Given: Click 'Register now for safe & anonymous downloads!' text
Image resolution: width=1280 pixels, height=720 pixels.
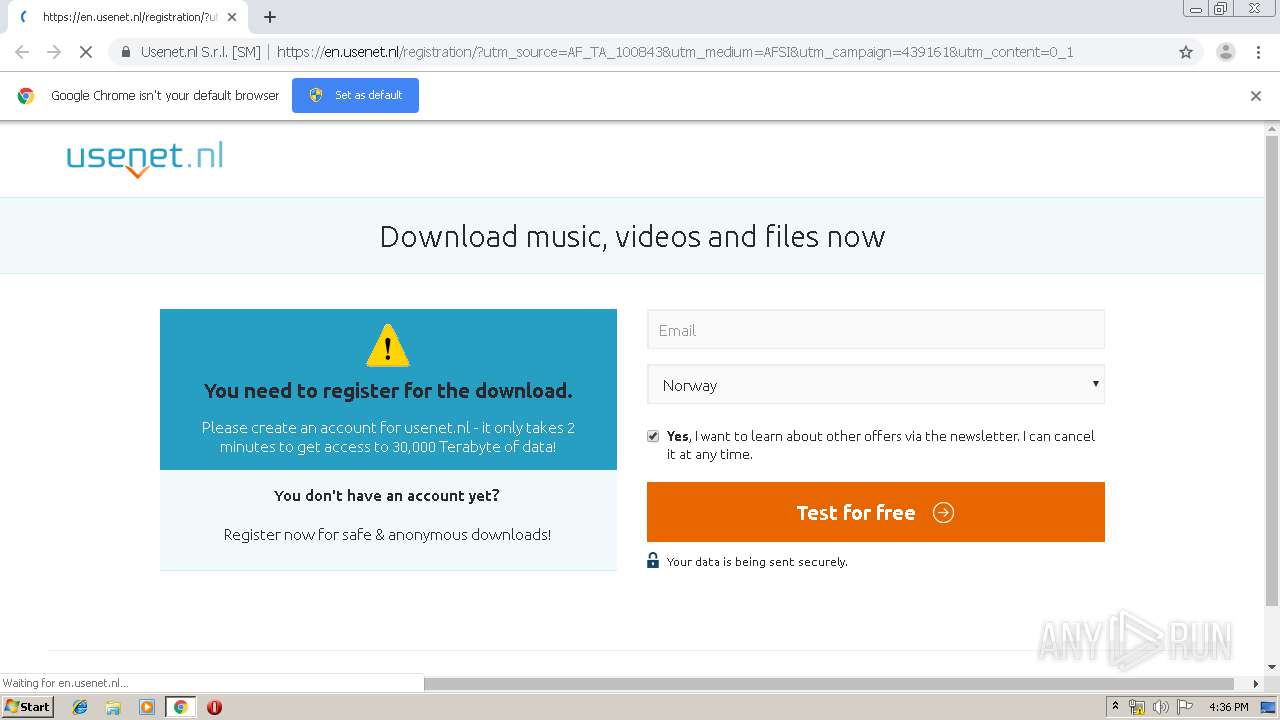Looking at the screenshot, I should pyautogui.click(x=388, y=534).
